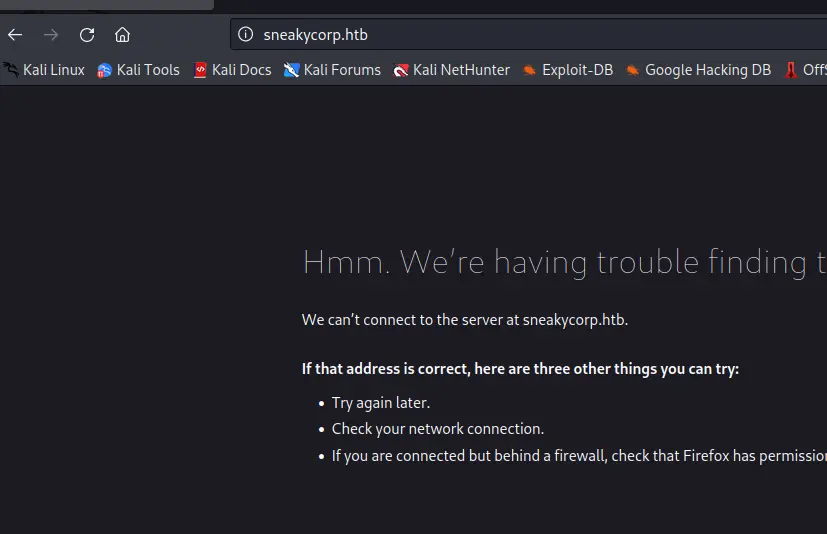Click the Exploit-DB orange bug icon

pyautogui.click(x=530, y=70)
